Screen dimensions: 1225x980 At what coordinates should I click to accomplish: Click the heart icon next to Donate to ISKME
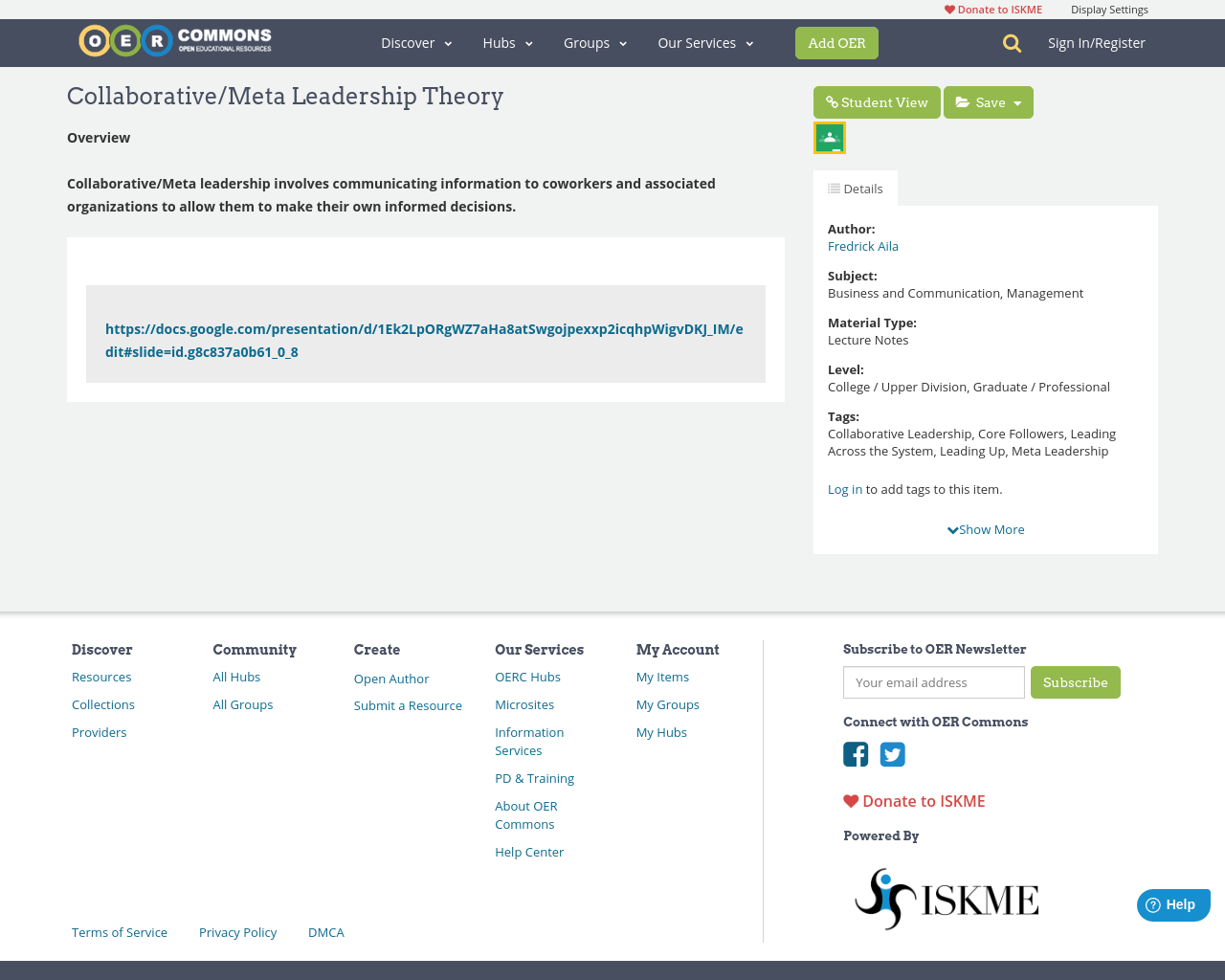[849, 800]
